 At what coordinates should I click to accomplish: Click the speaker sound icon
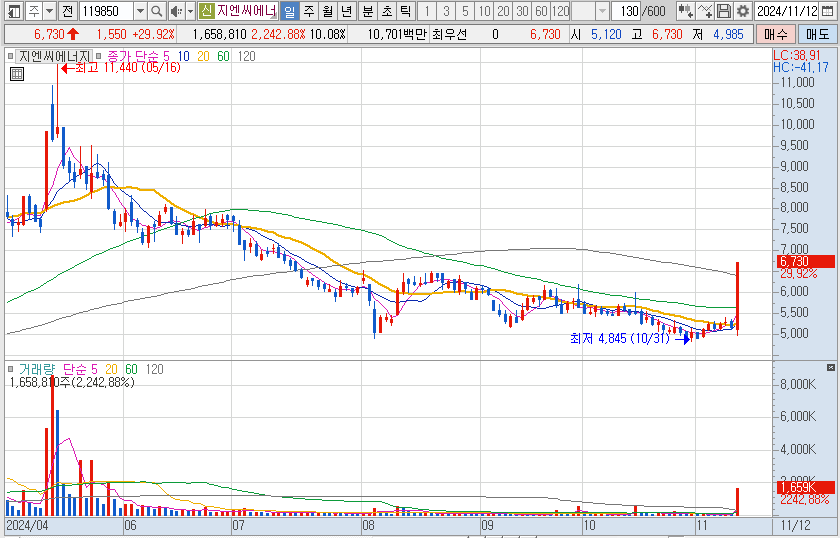coord(176,11)
